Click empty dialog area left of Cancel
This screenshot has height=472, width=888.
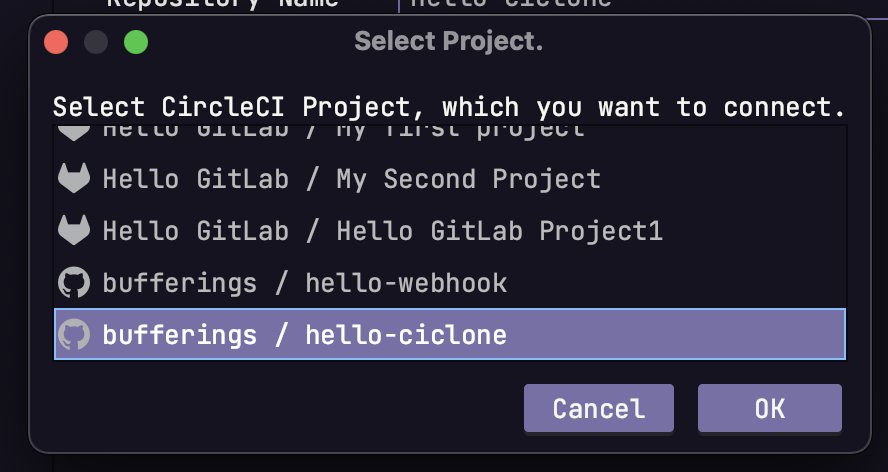pyautogui.click(x=280, y=408)
